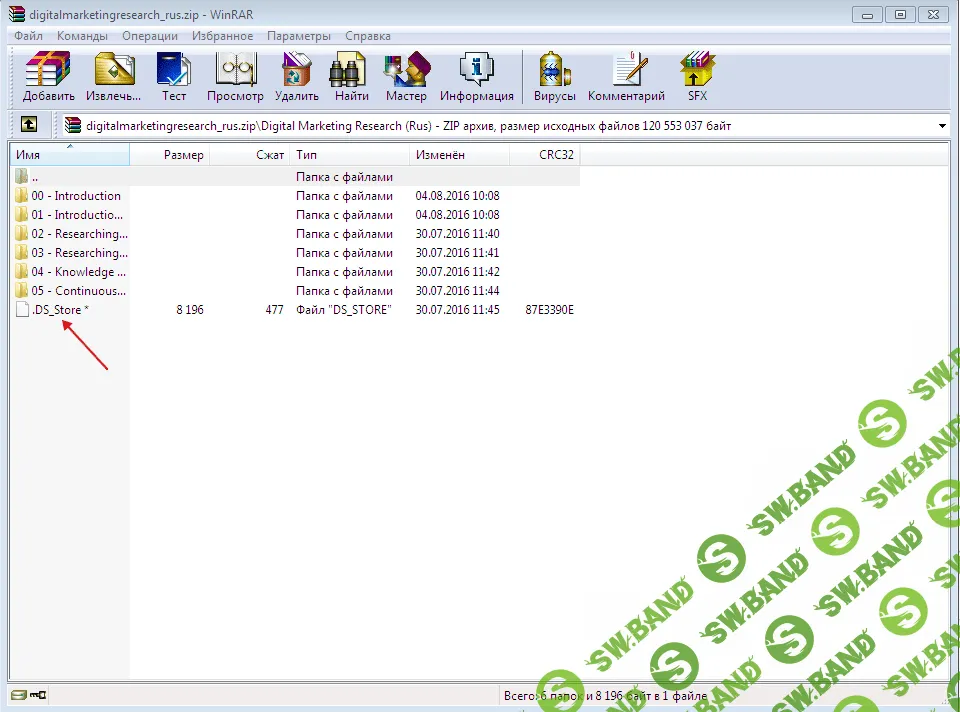Go up one folder level button

tap(29, 125)
